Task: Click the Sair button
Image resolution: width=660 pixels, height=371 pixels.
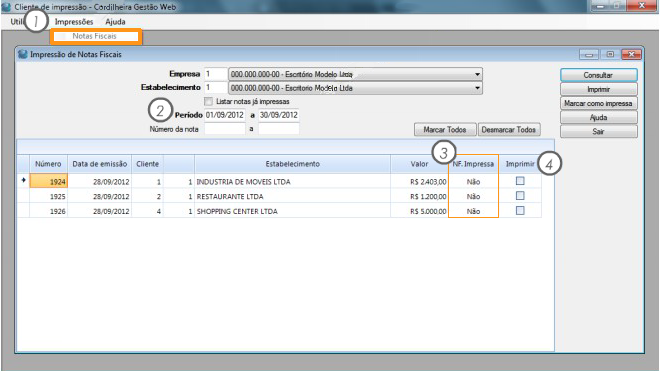Action: [598, 131]
